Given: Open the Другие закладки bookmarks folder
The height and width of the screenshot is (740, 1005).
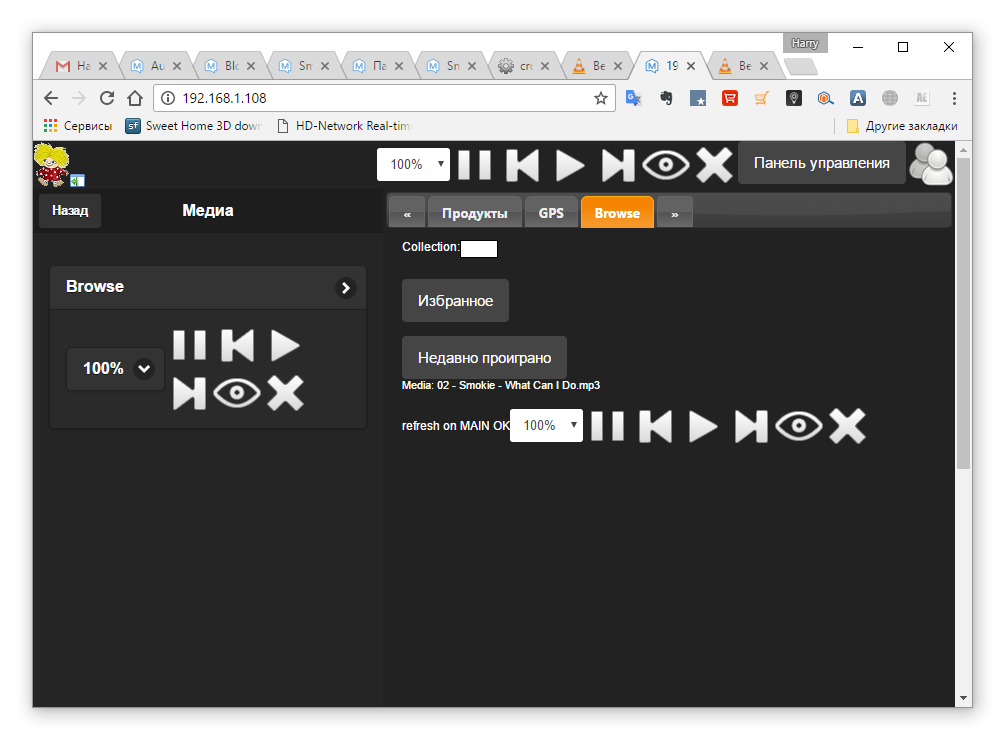Looking at the screenshot, I should point(902,126).
